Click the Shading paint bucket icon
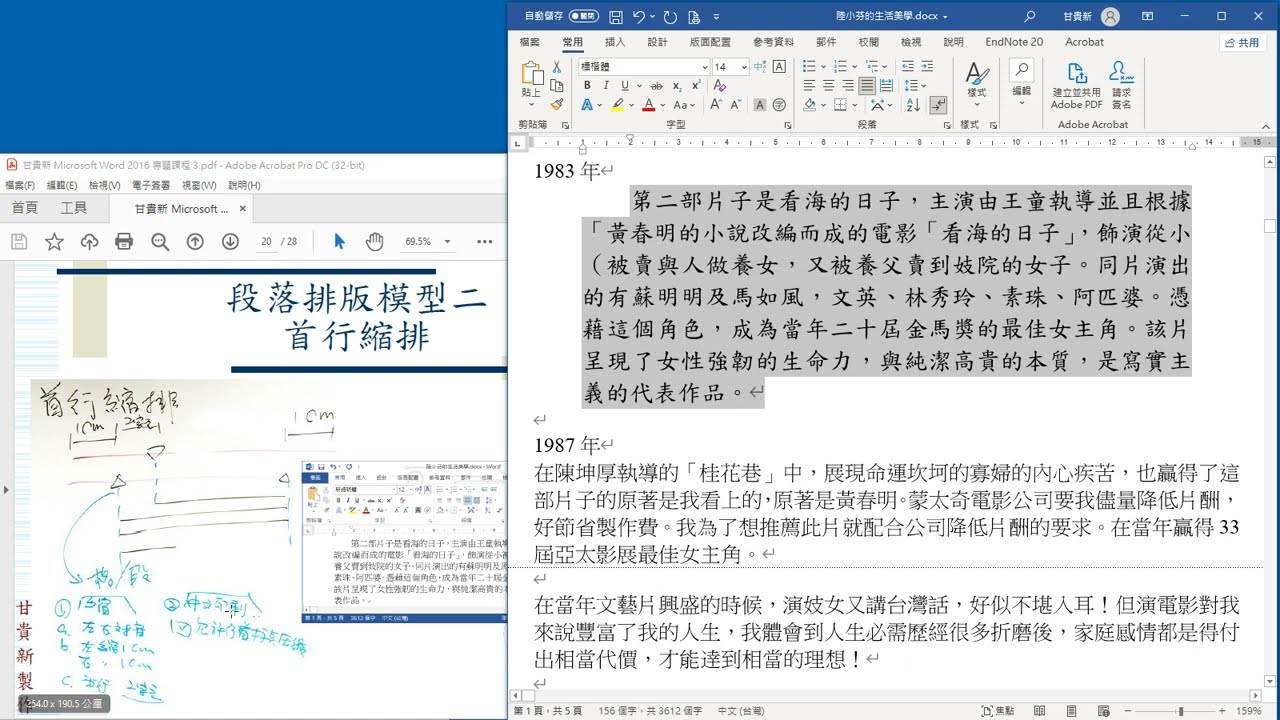Screen dimensions: 1280x720 point(809,105)
